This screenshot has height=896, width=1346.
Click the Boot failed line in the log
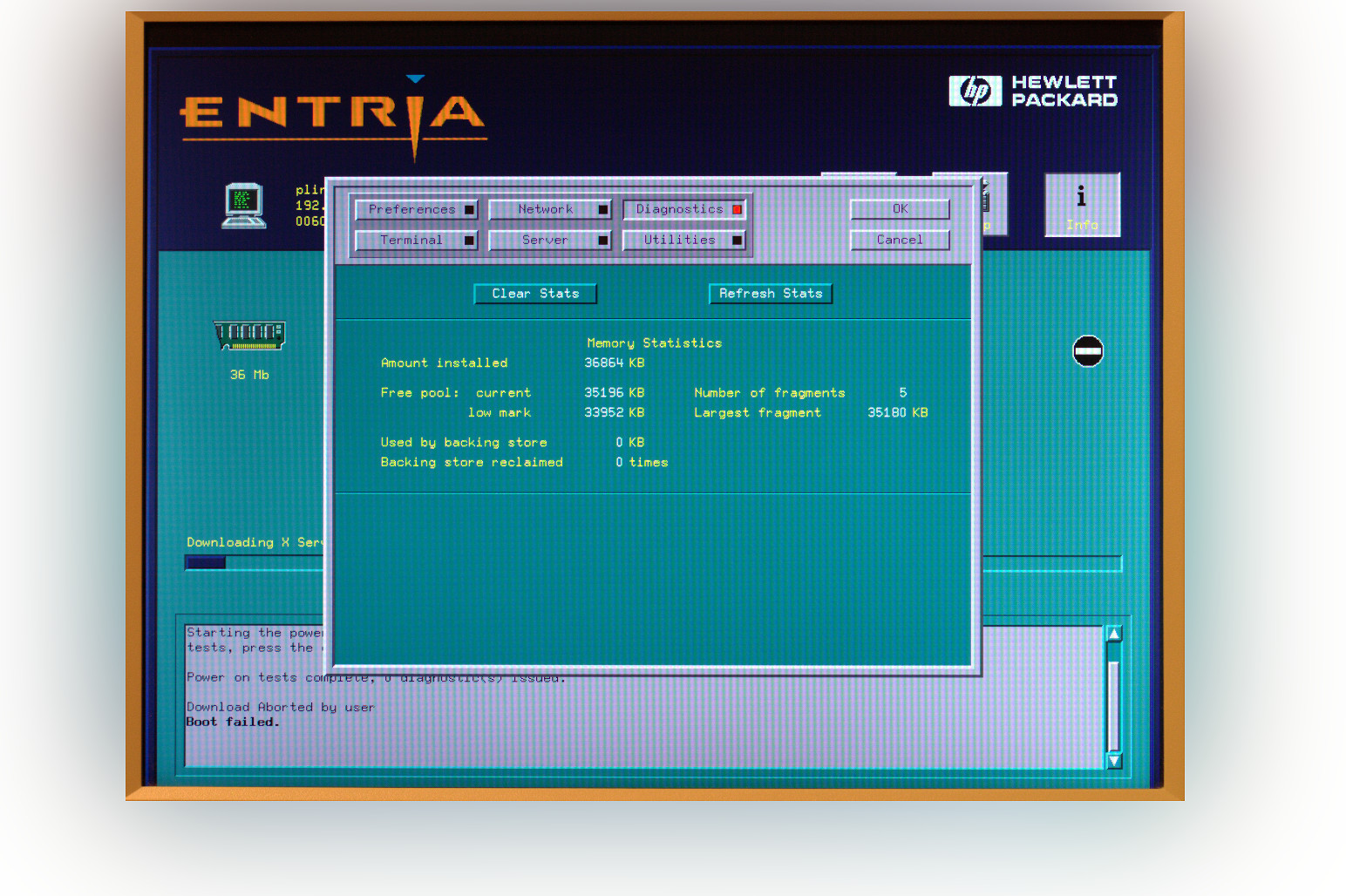[x=233, y=722]
